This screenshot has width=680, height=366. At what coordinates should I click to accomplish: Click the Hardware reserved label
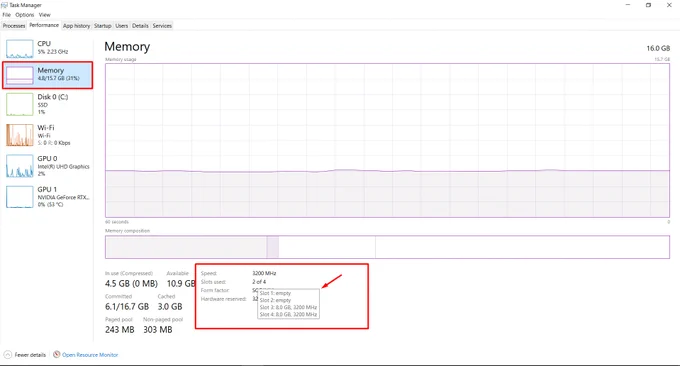coord(223,299)
